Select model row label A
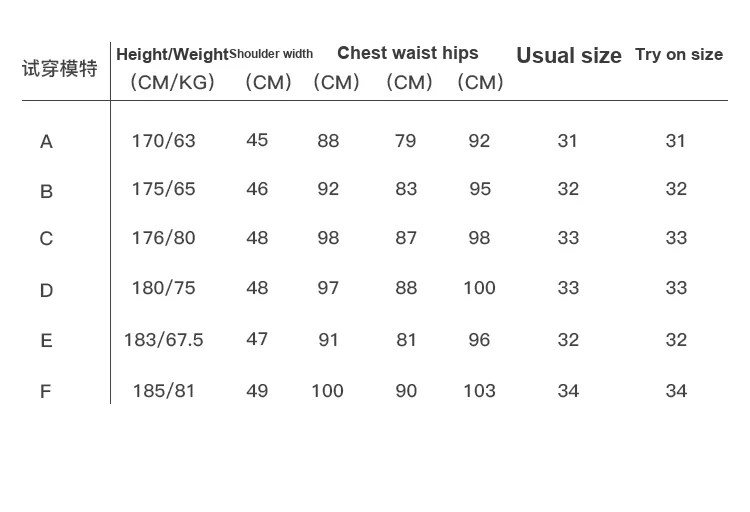 (46, 142)
